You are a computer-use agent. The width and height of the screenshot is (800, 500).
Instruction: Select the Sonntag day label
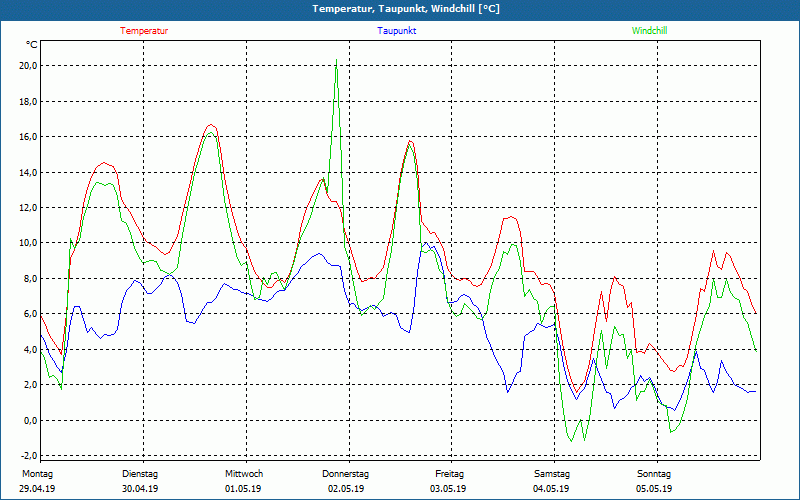[654, 474]
